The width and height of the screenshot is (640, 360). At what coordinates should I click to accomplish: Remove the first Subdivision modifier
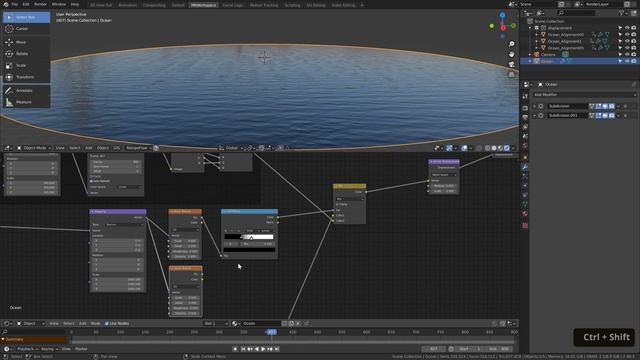pyautogui.click(x=625, y=106)
